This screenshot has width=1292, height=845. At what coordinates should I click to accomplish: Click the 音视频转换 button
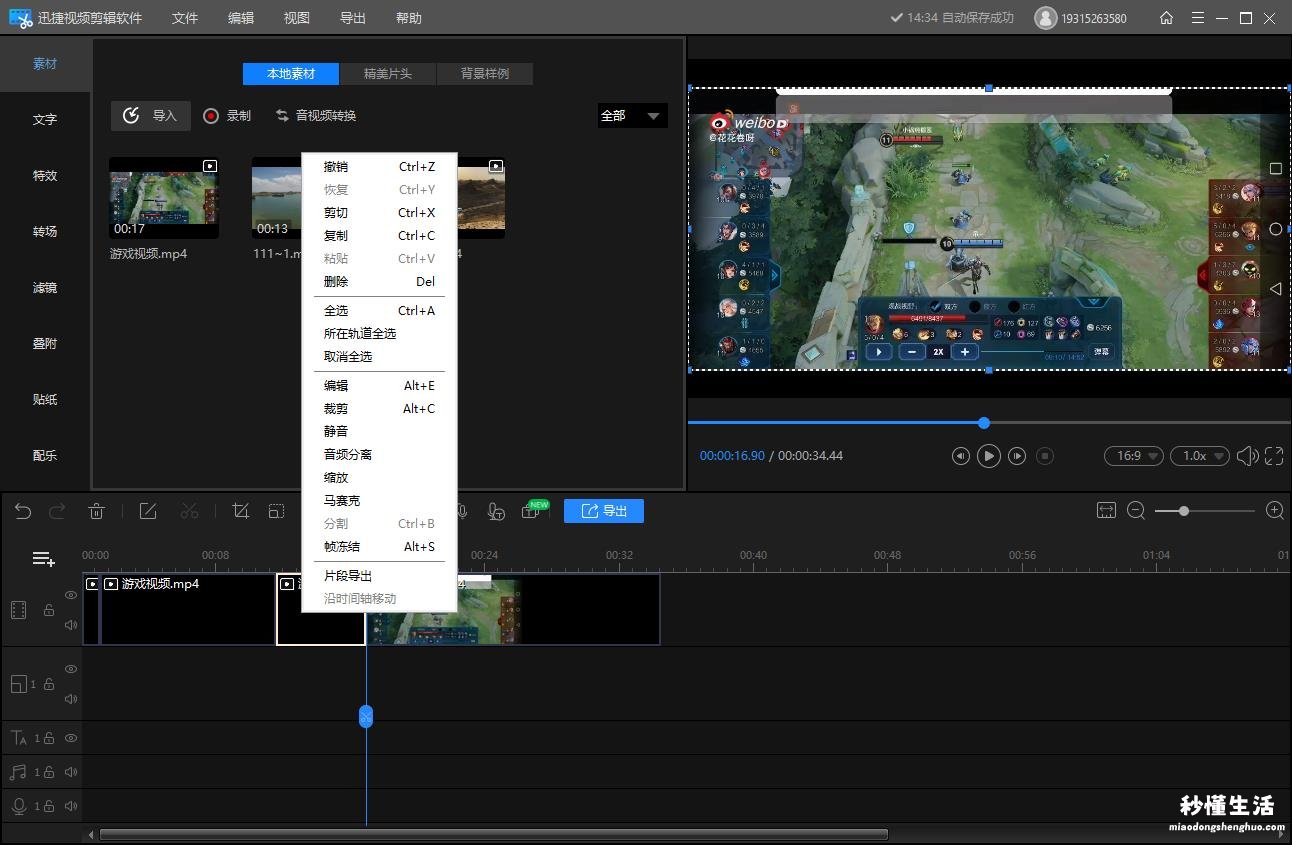(316, 116)
